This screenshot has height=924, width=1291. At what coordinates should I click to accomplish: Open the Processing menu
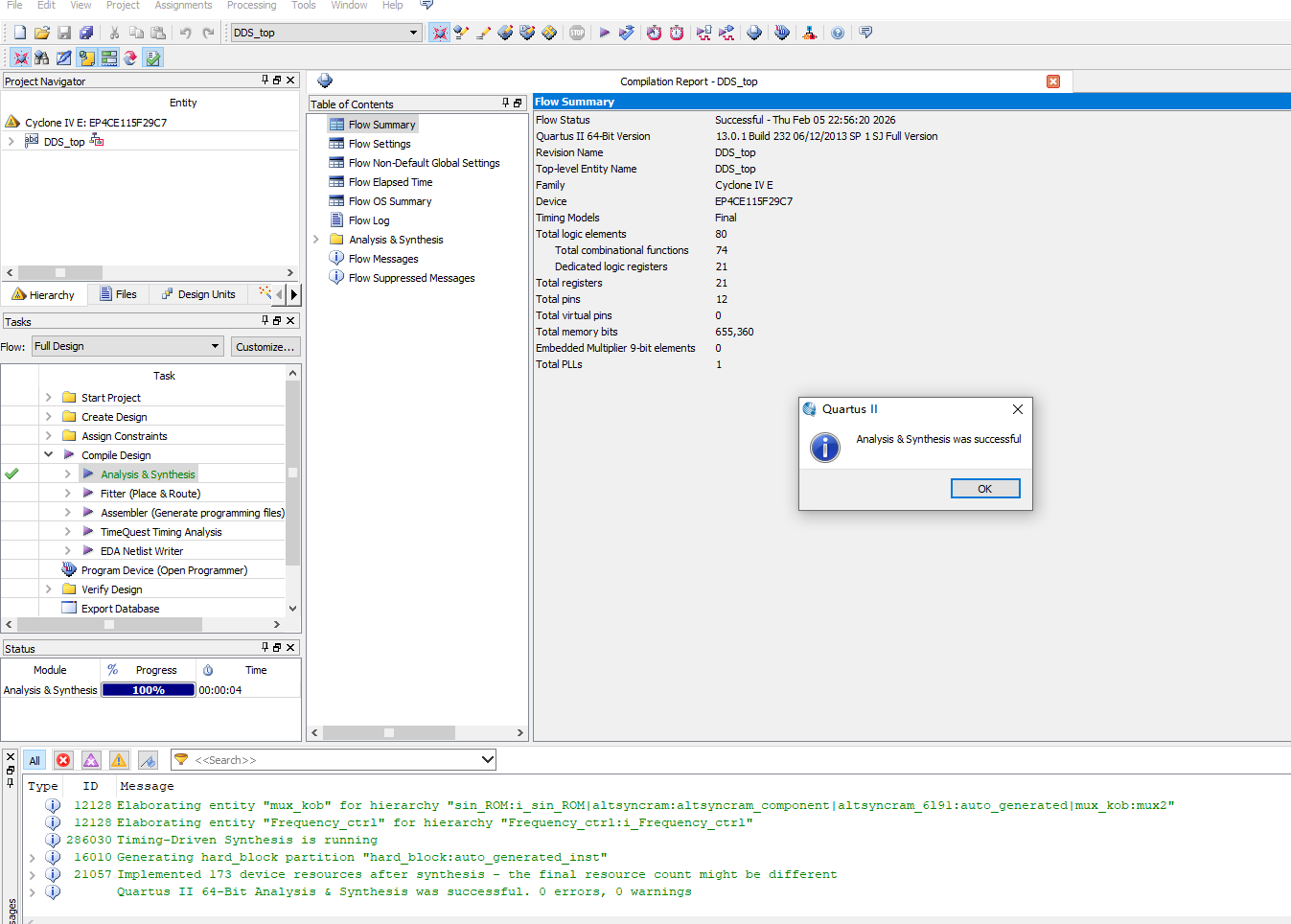[251, 6]
